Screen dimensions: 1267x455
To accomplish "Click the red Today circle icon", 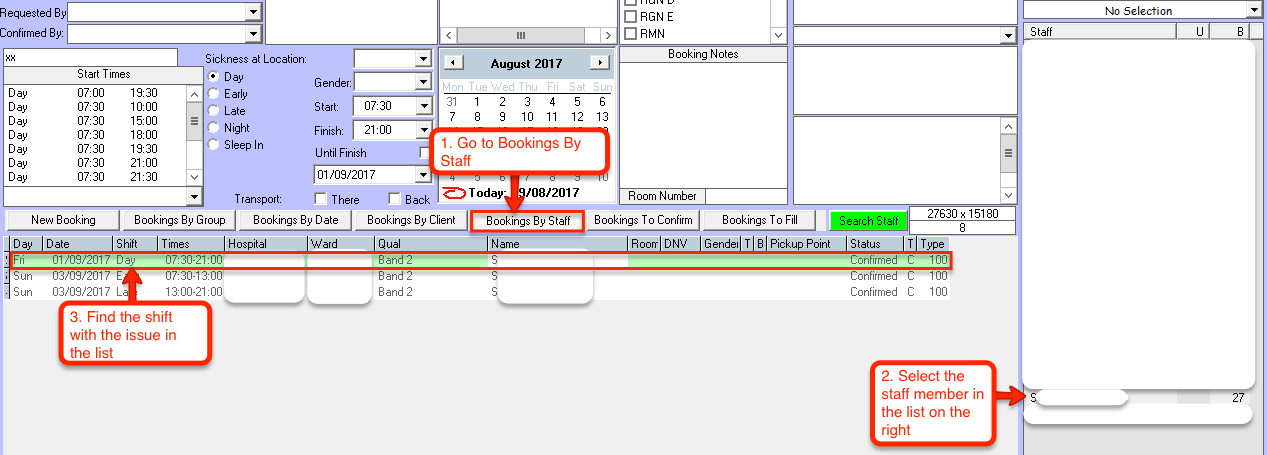I will click(x=453, y=193).
